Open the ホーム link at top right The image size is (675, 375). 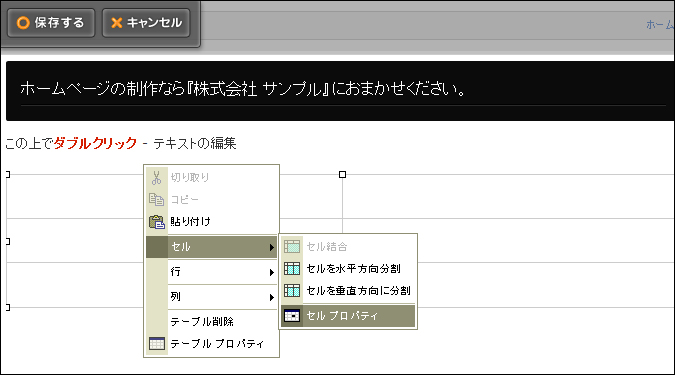[660, 25]
